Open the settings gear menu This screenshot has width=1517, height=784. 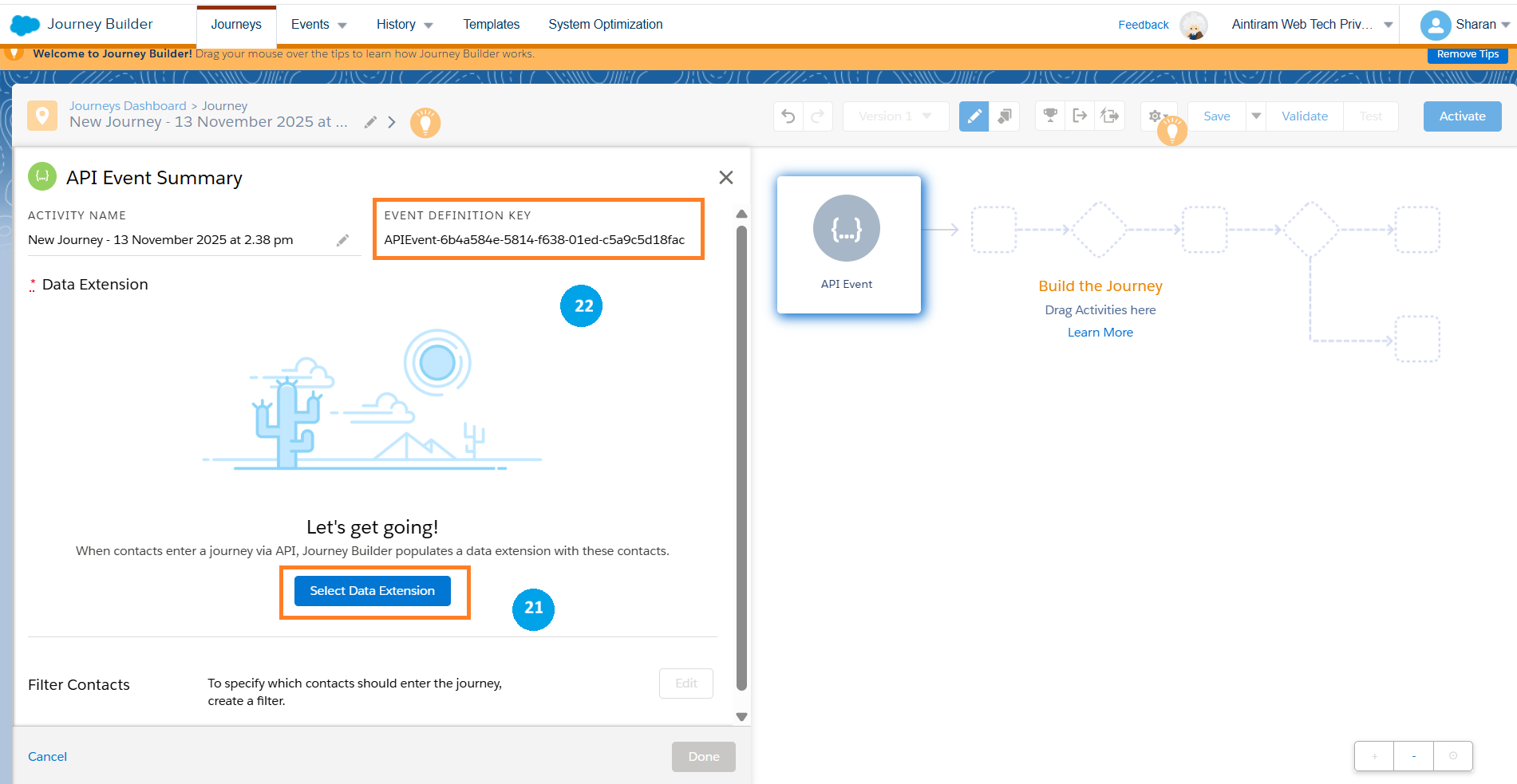click(1155, 116)
